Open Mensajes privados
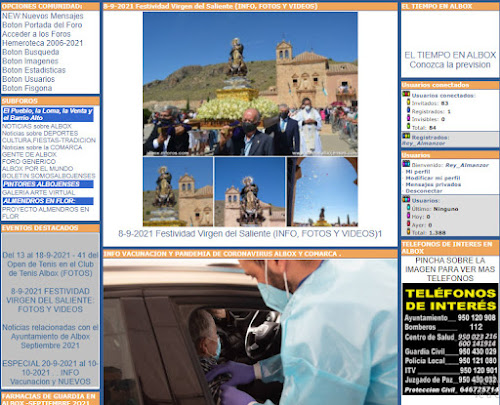Viewport: 500px width, 405px height. point(433,184)
